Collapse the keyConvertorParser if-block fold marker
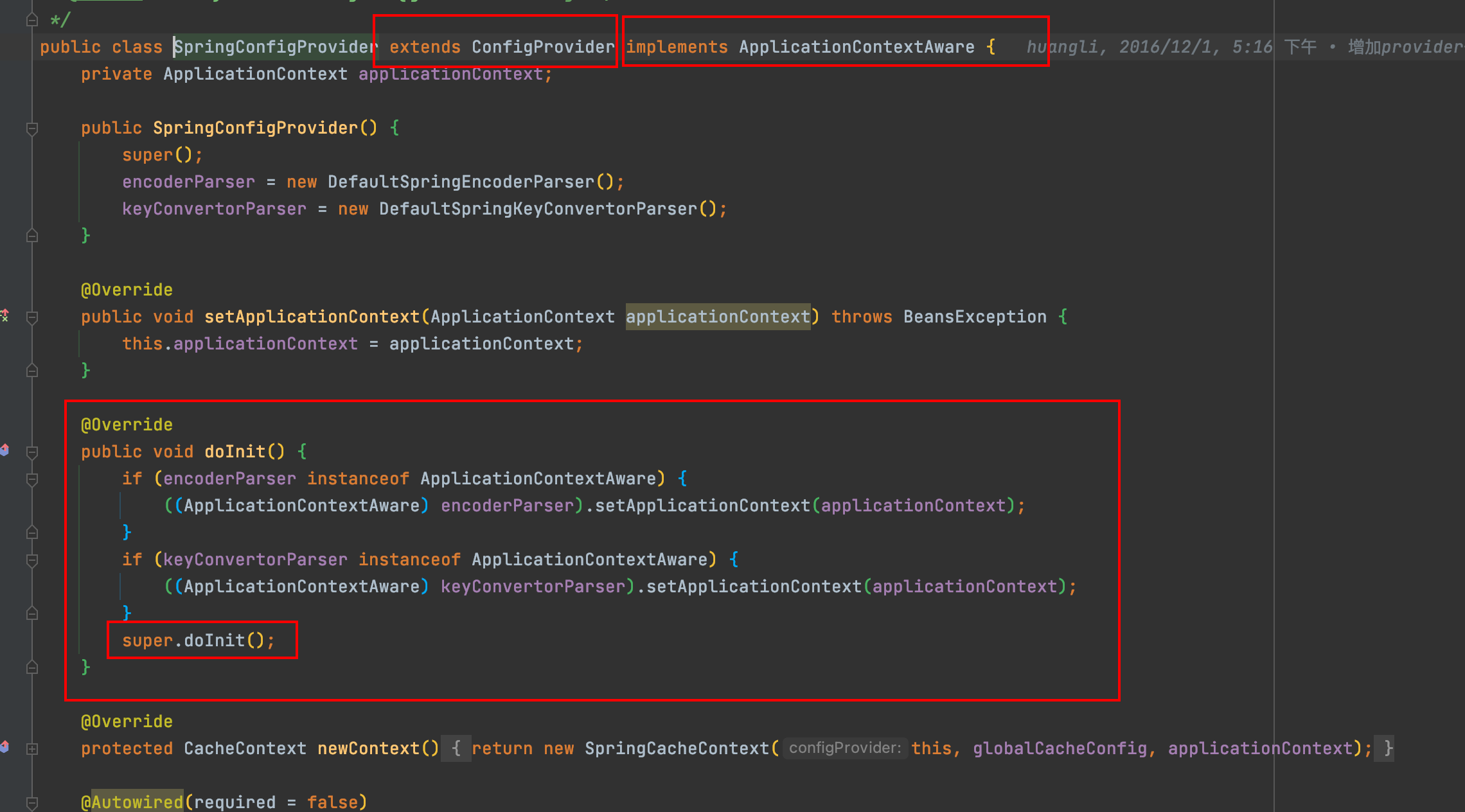This screenshot has height=812, width=1465. (32, 560)
